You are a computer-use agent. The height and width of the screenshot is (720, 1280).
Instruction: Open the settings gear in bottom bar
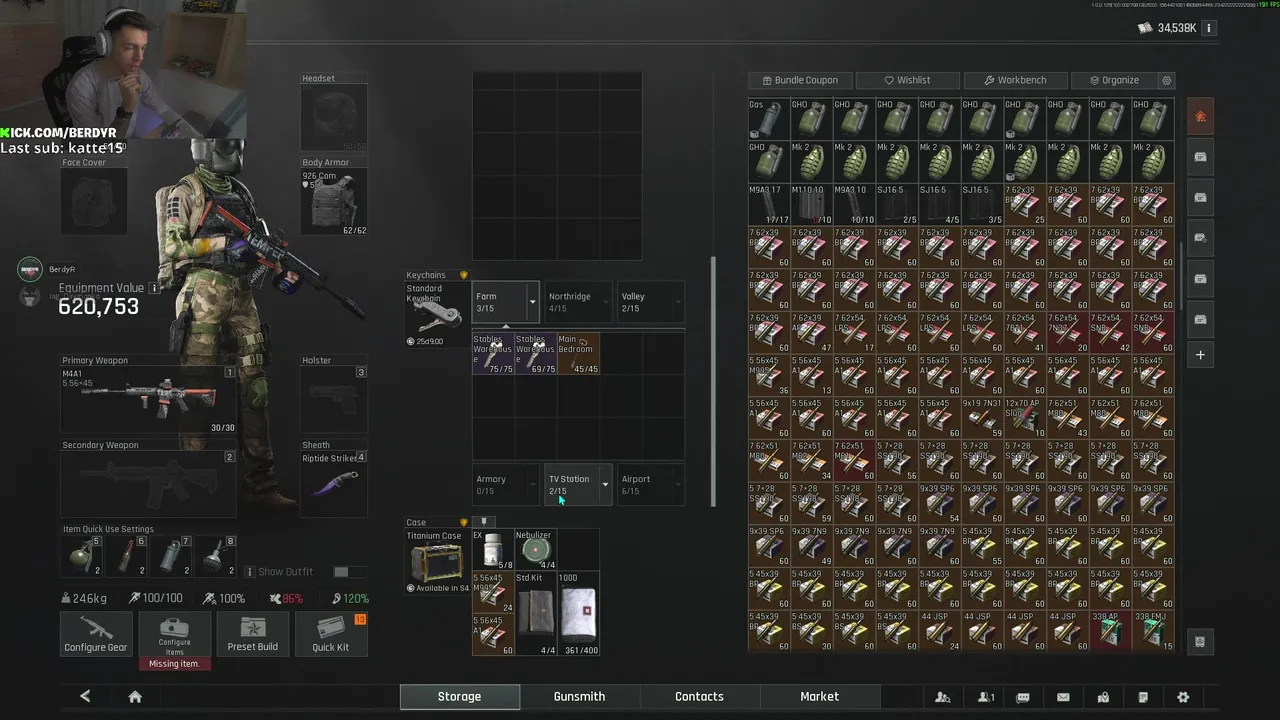click(1183, 697)
